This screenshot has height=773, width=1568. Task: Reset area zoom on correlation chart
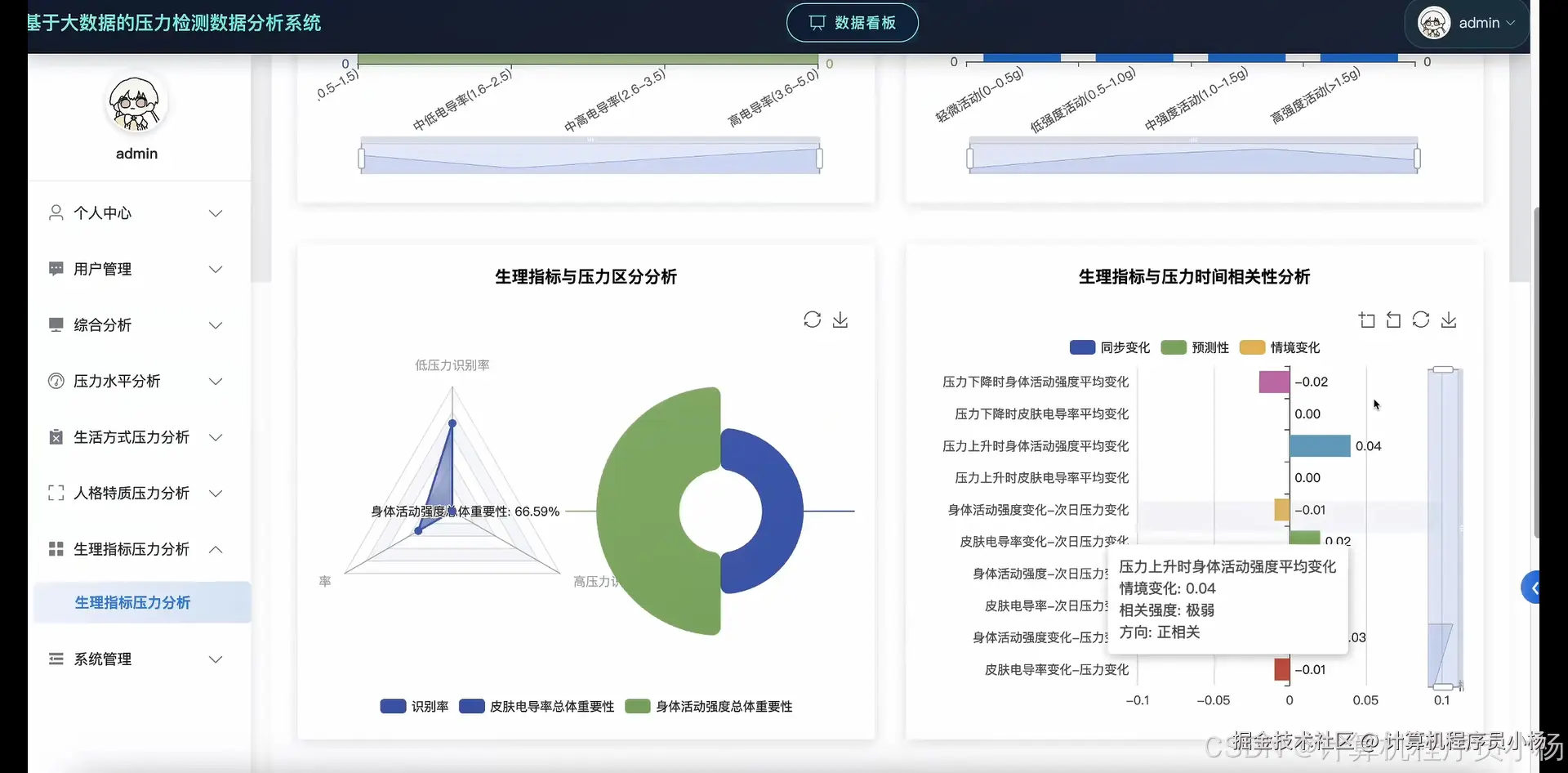(1393, 319)
